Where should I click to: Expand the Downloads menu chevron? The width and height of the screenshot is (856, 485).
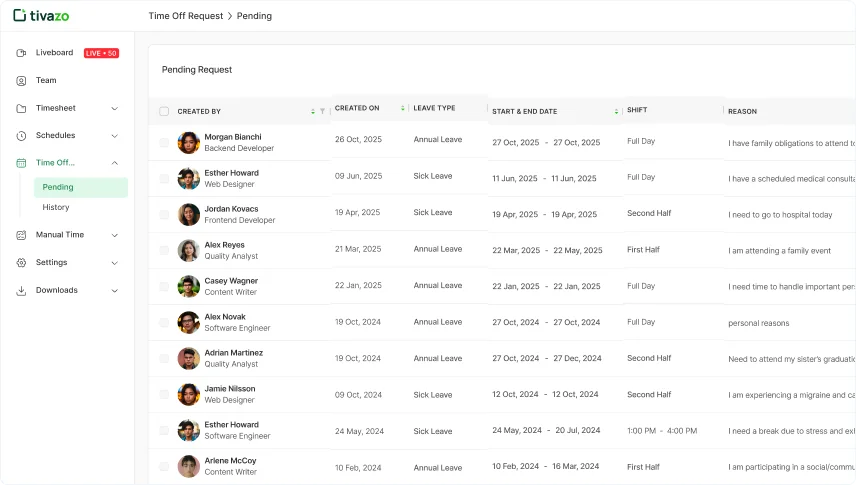(114, 291)
